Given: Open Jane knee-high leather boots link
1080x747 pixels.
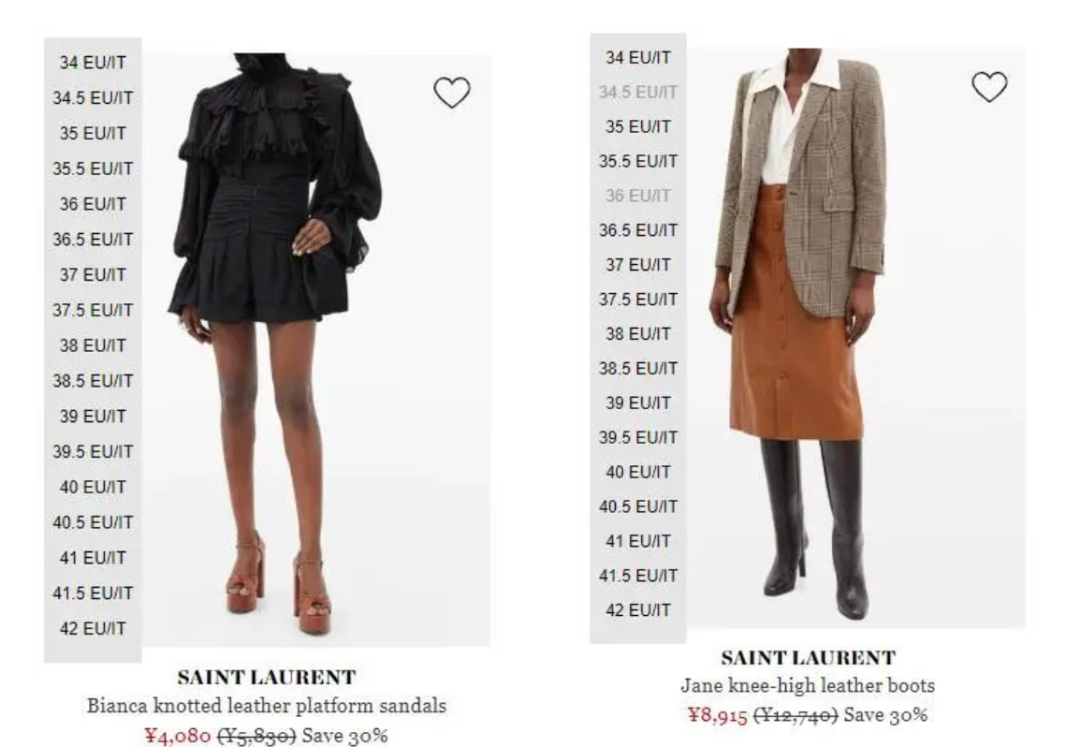Looking at the screenshot, I should coord(808,686).
